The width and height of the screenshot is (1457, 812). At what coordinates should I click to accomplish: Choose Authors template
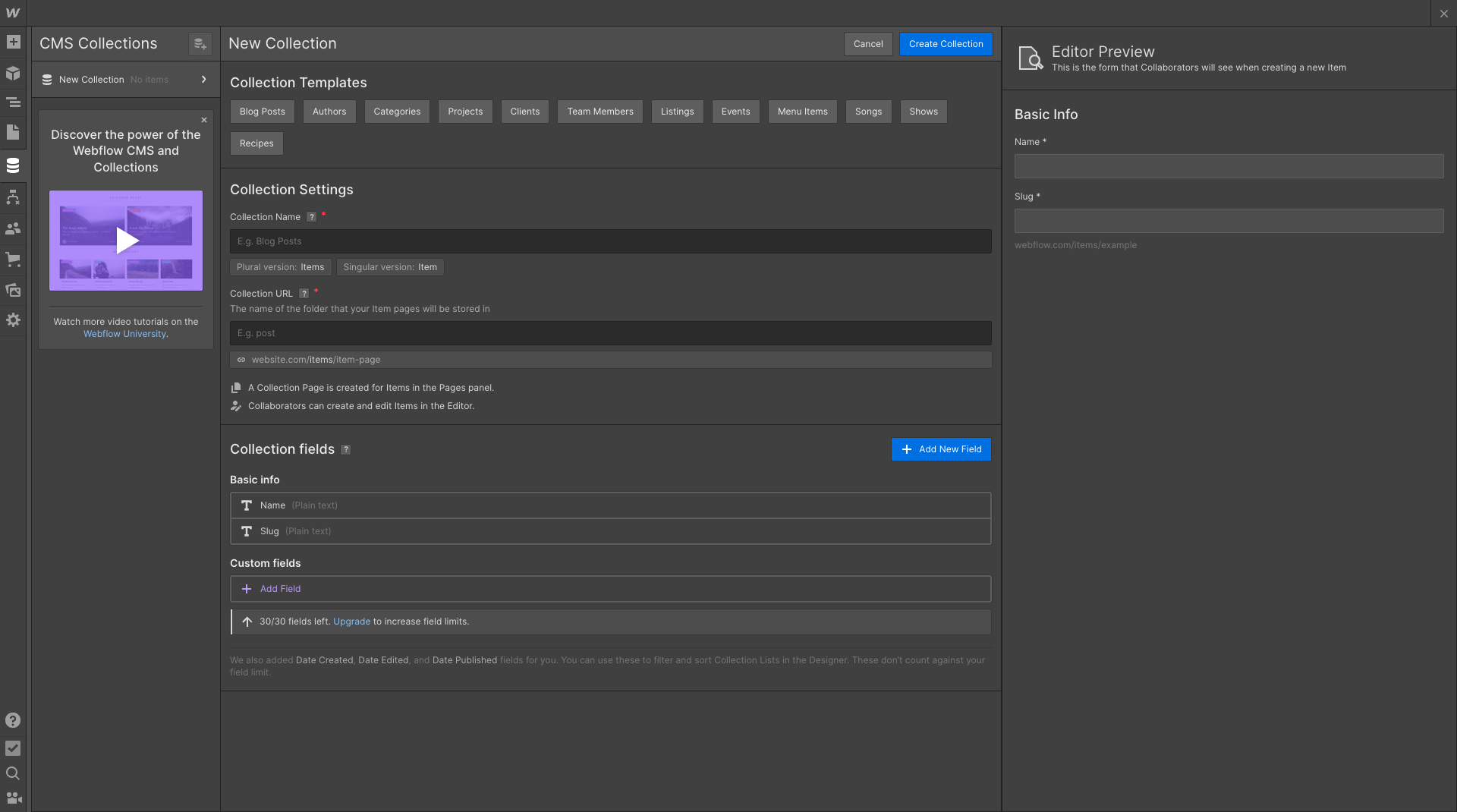click(329, 112)
